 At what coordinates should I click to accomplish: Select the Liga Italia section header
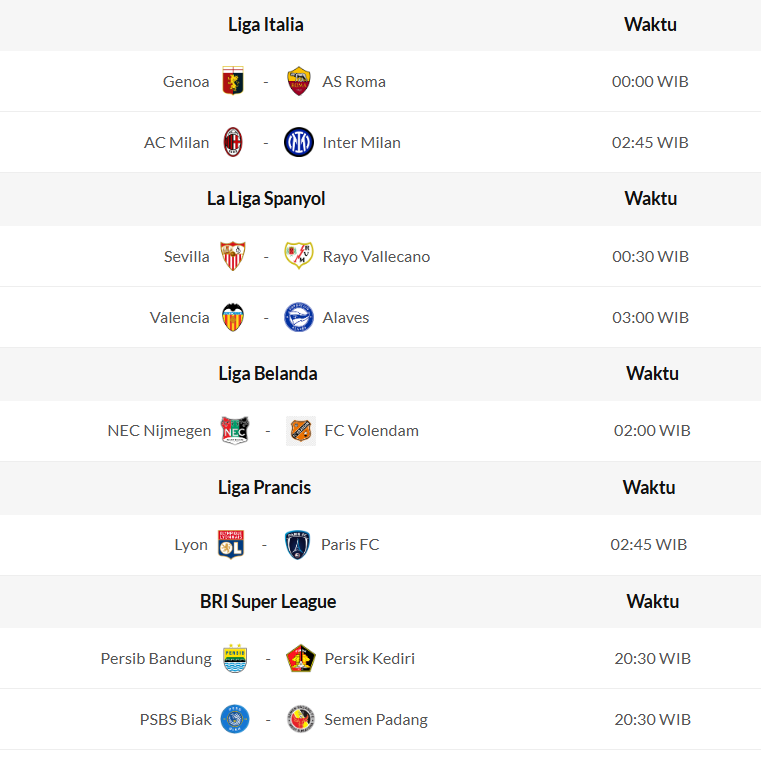(266, 24)
